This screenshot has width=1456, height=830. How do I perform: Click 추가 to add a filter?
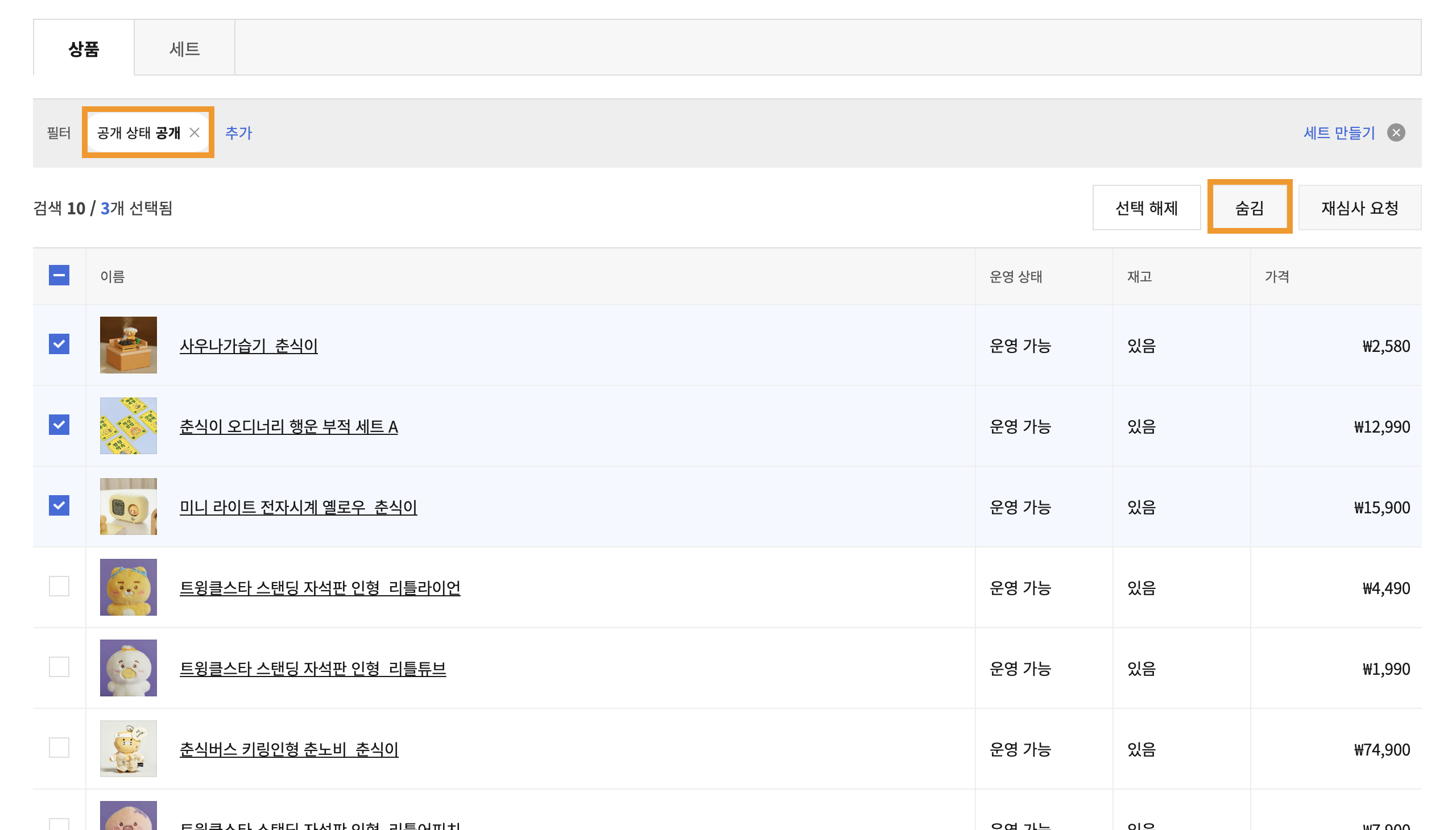[238, 133]
